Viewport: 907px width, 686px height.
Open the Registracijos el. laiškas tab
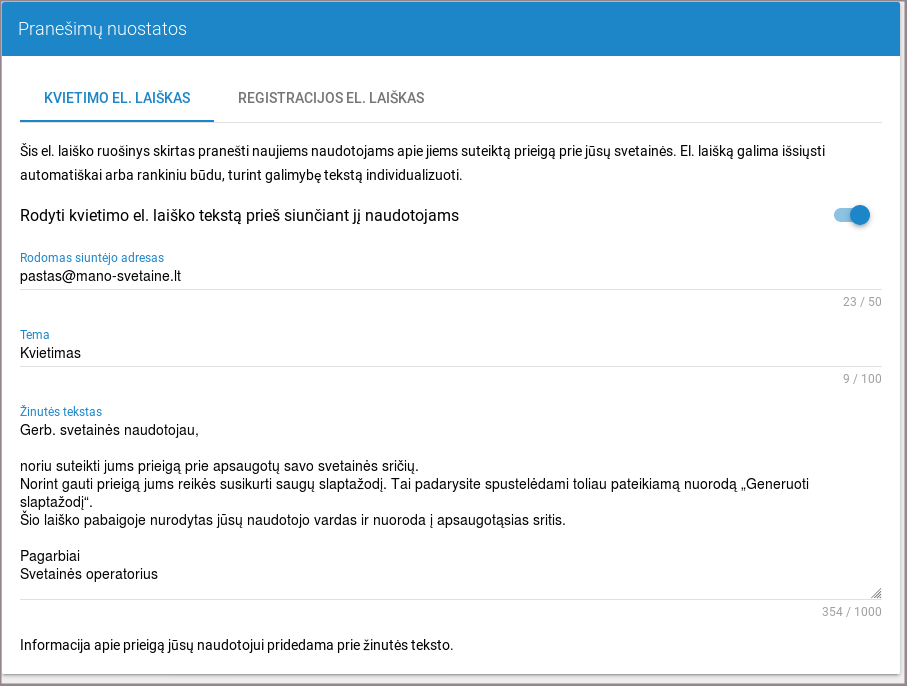pyautogui.click(x=331, y=98)
